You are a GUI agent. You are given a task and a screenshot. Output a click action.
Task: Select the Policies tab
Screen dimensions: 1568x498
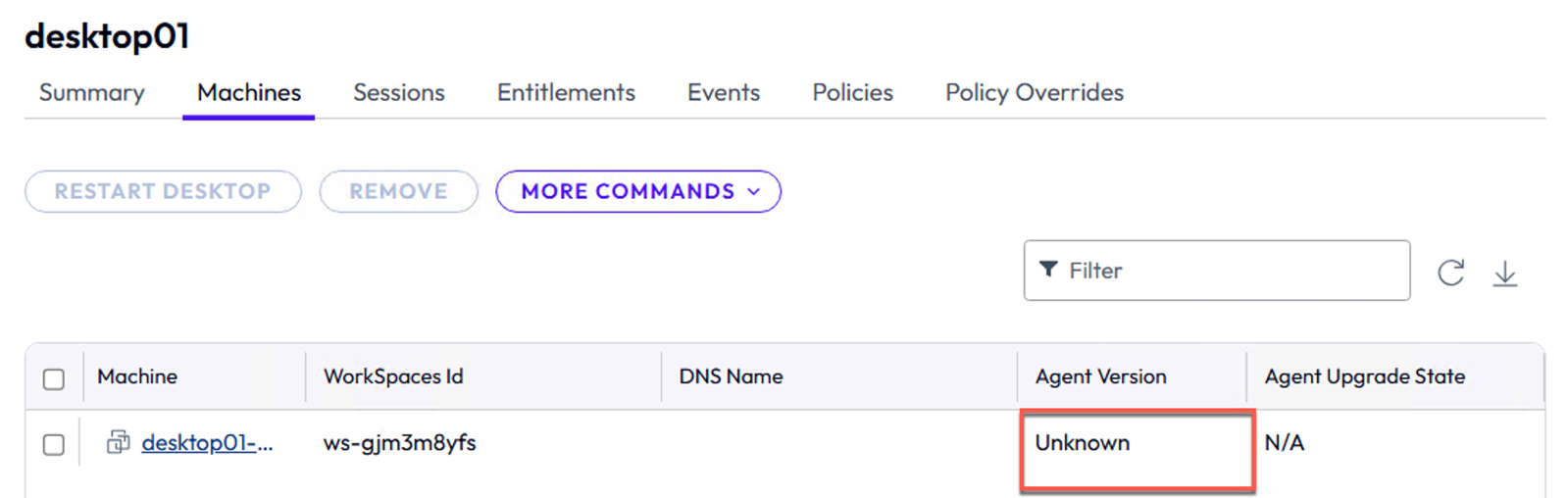click(852, 92)
